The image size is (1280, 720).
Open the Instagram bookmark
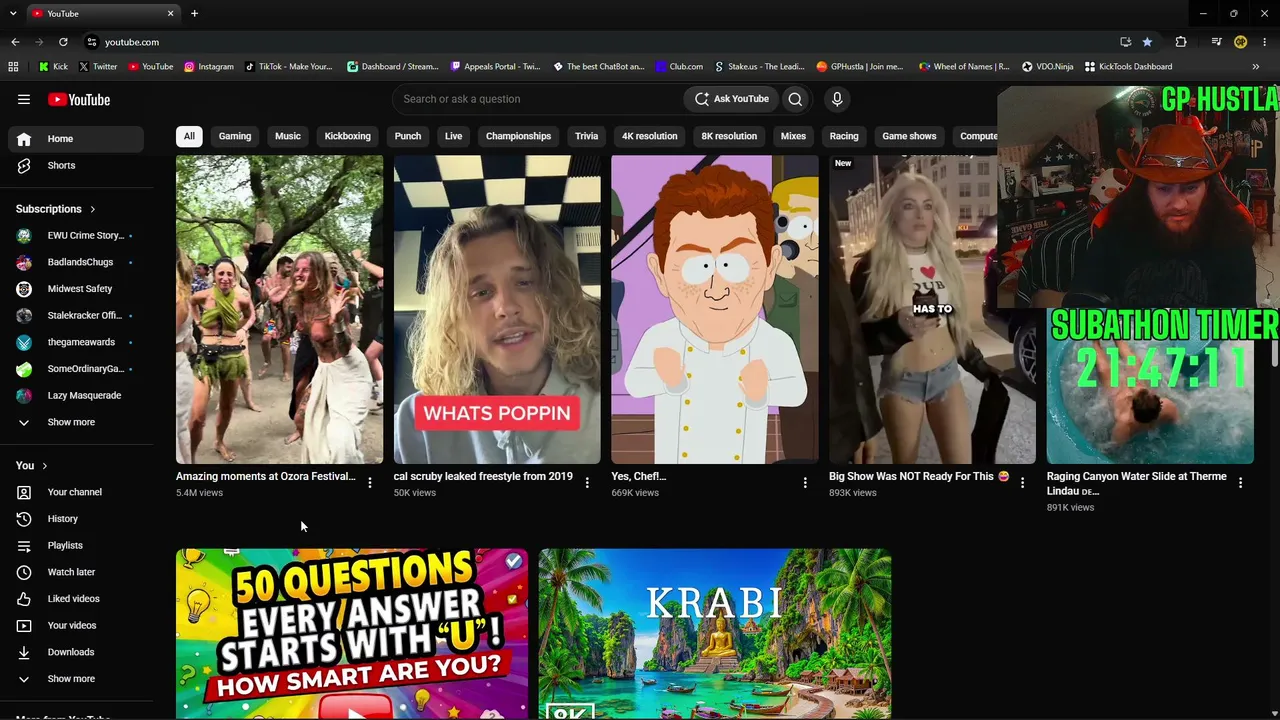coord(208,67)
